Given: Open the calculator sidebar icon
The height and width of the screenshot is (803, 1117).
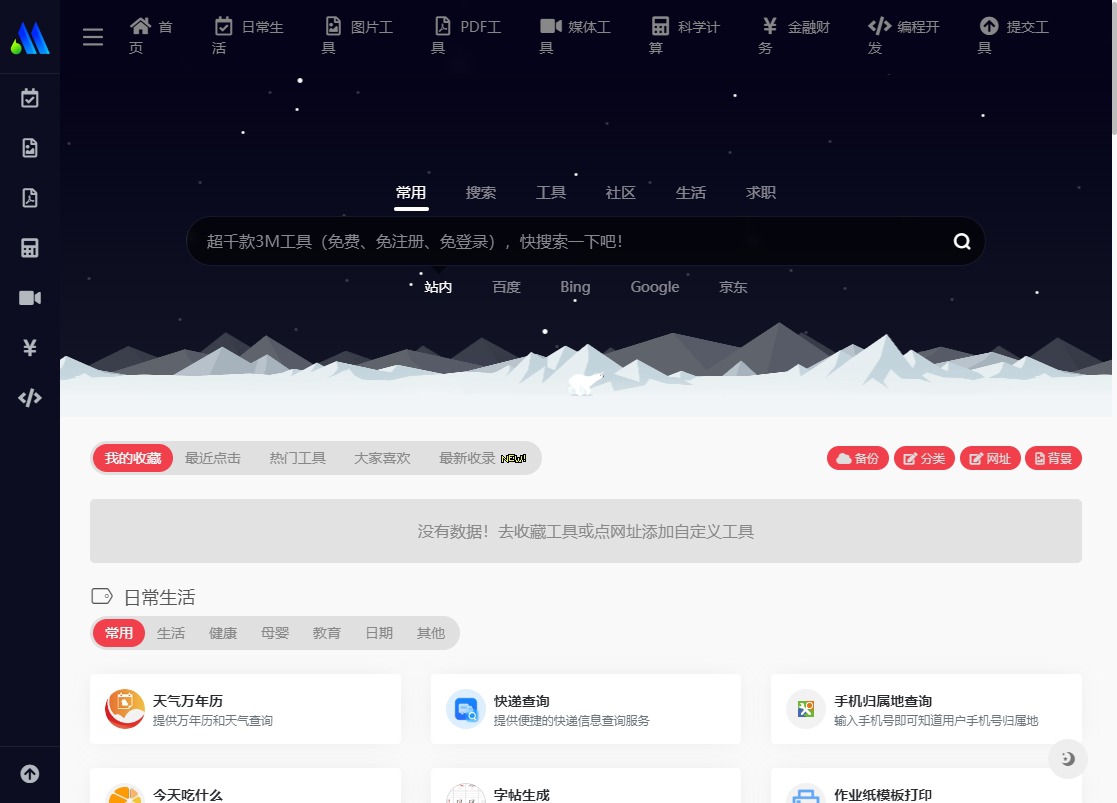Looking at the screenshot, I should [30, 248].
